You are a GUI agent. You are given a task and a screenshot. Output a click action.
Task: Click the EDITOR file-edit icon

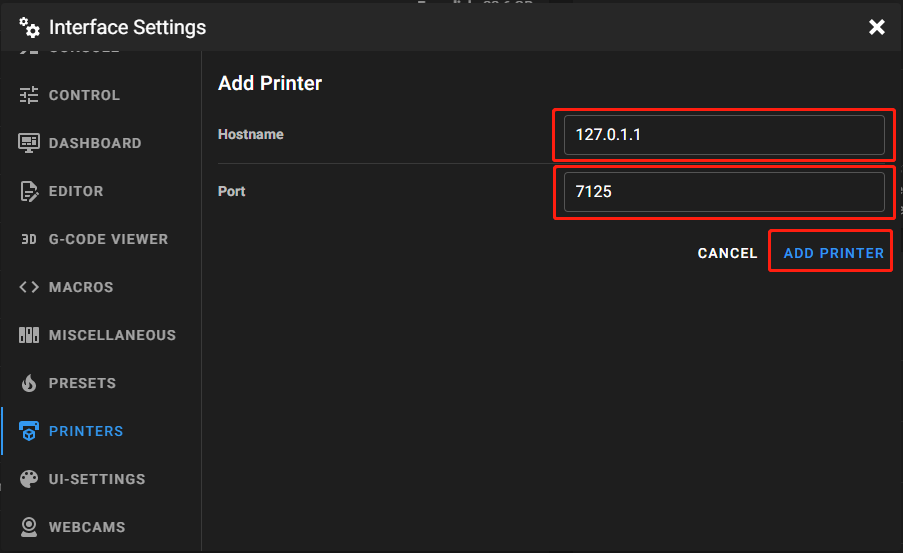(x=29, y=191)
